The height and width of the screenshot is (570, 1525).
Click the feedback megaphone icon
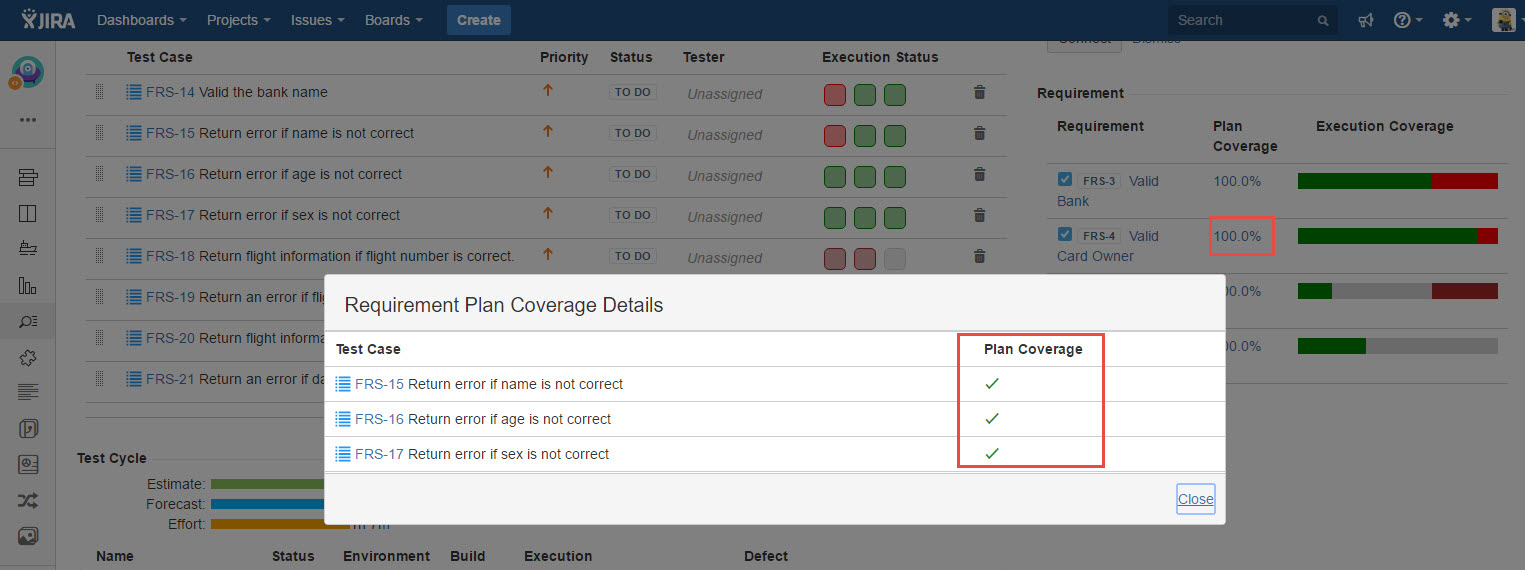[x=1365, y=20]
